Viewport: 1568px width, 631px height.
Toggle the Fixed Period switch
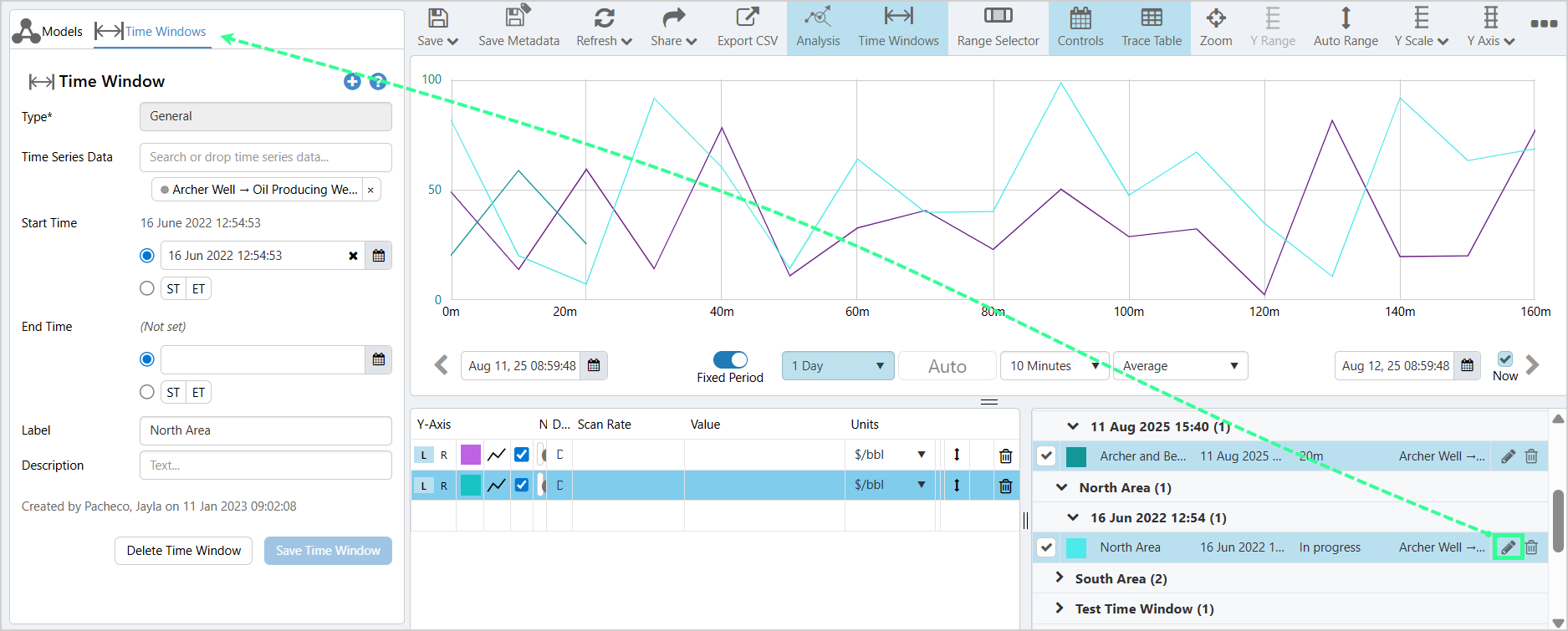click(x=730, y=359)
